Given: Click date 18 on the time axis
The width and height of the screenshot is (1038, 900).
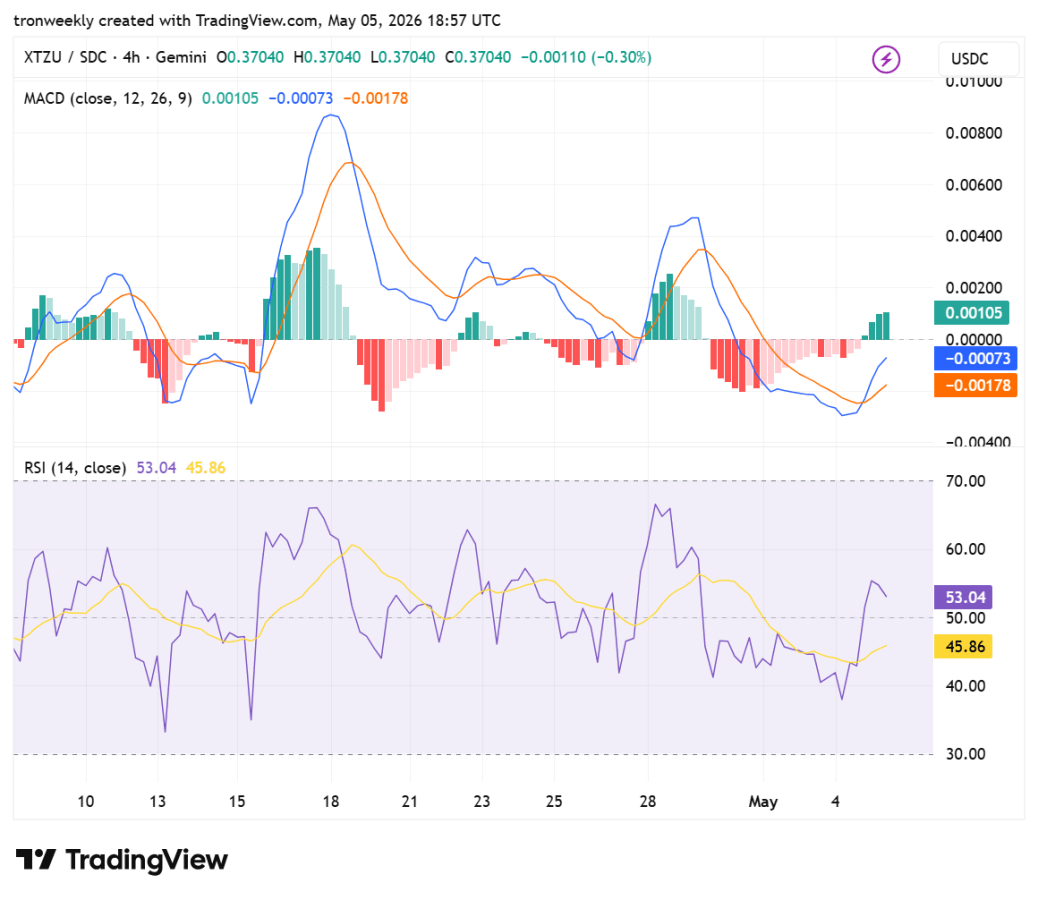Looking at the screenshot, I should click(331, 801).
